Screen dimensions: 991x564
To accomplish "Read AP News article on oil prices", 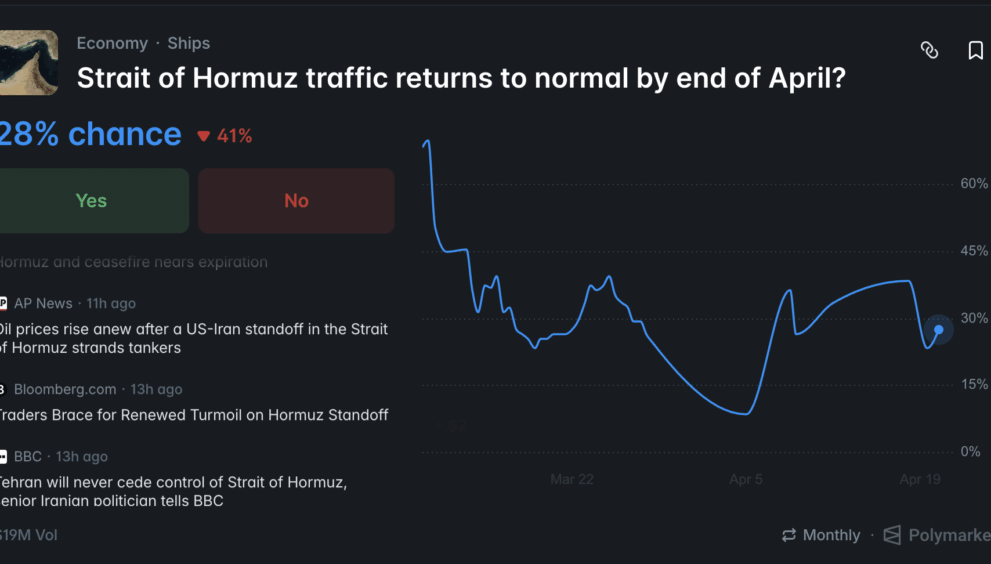I will click(193, 338).
